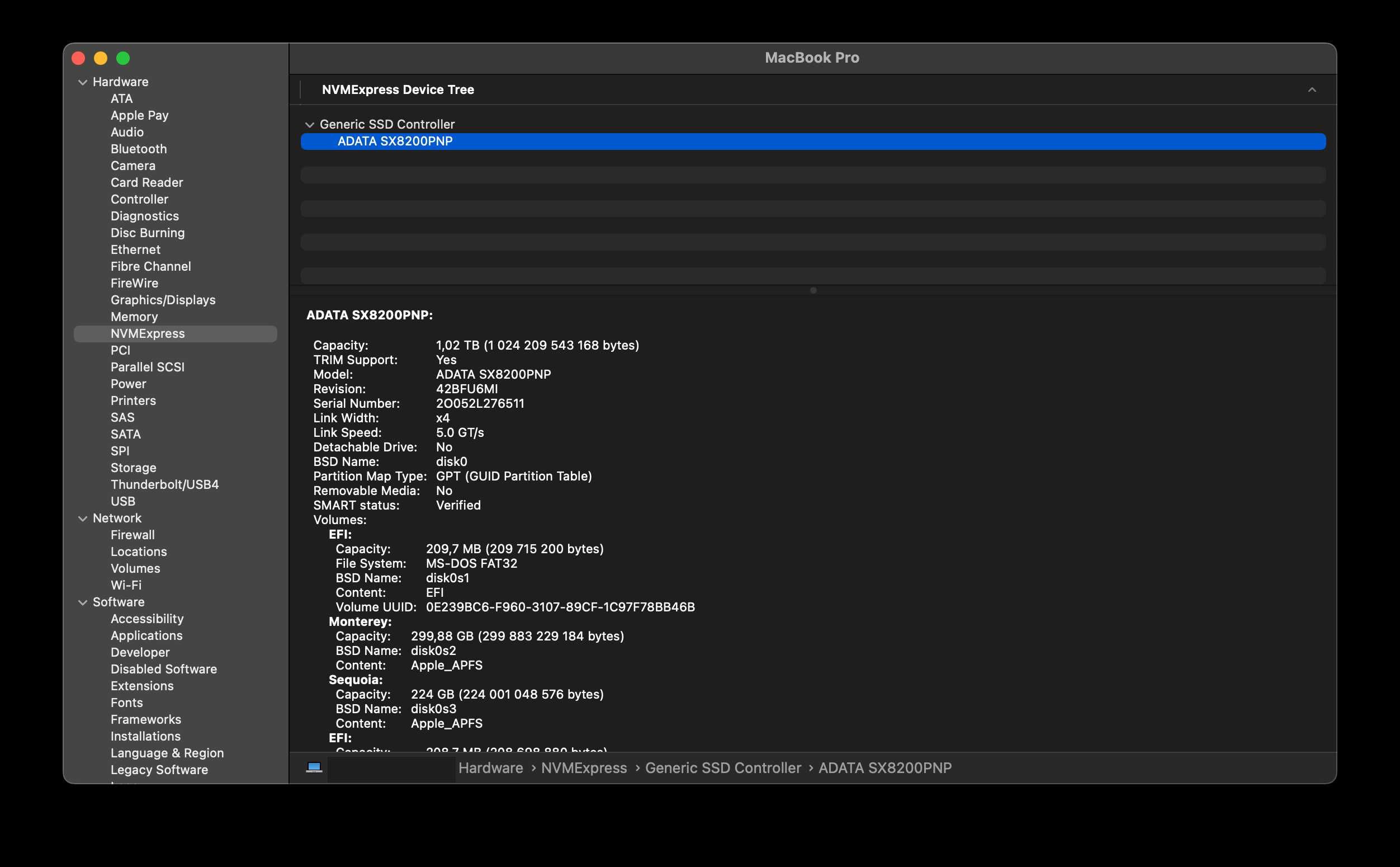Open Applications list under Software
The width and height of the screenshot is (1400, 867).
pyautogui.click(x=146, y=635)
